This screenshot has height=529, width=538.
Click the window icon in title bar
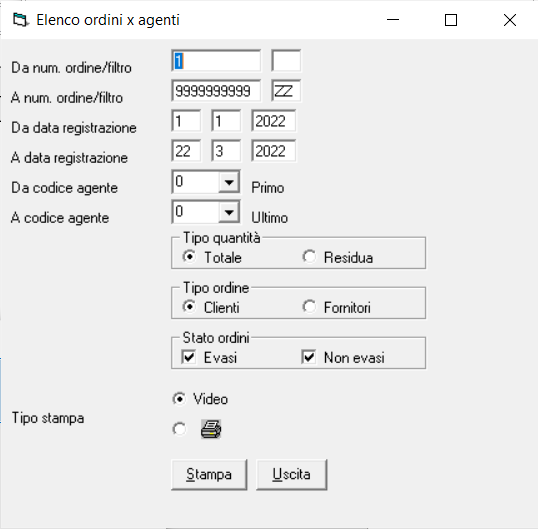[20, 20]
